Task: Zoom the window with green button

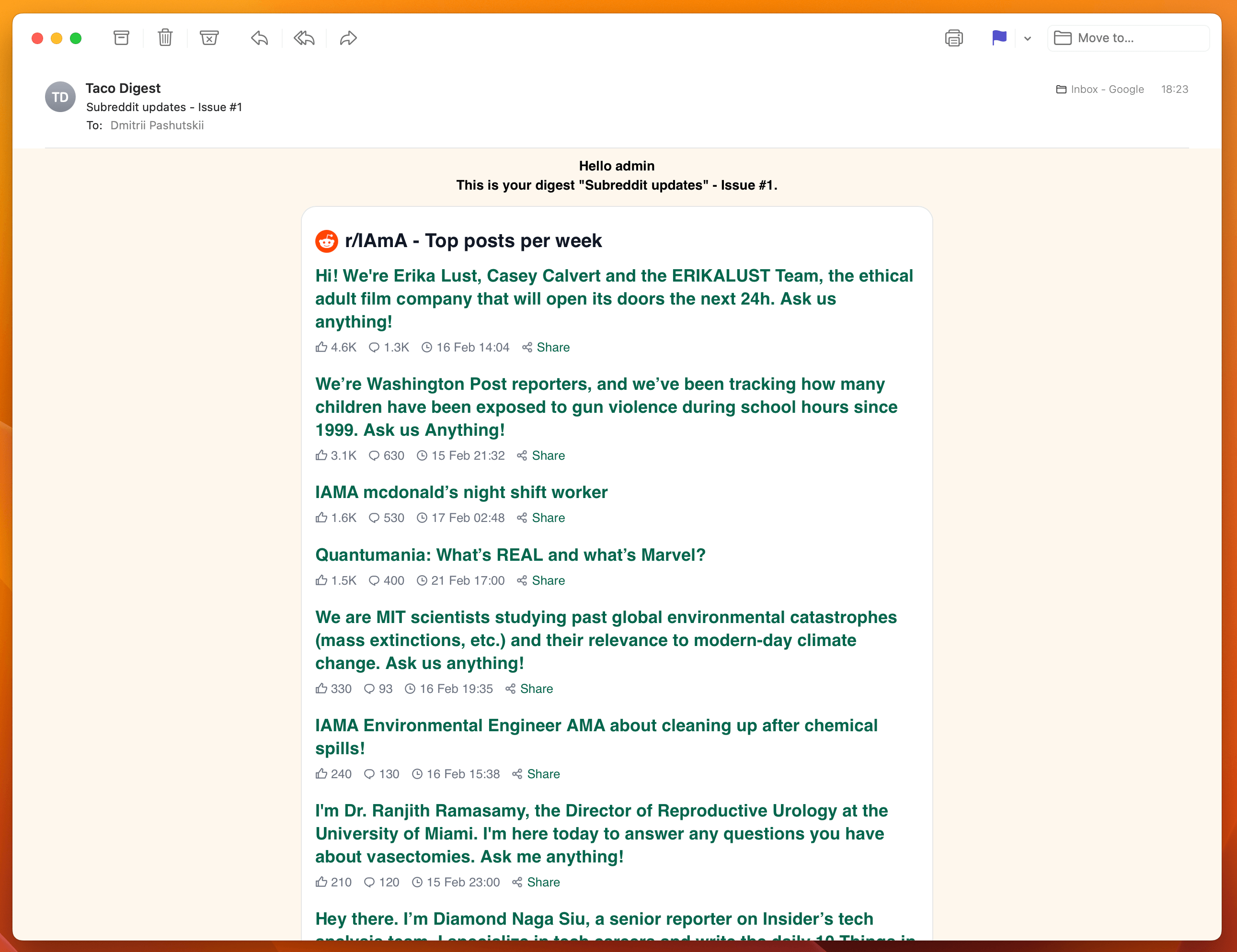Action: 76,38
